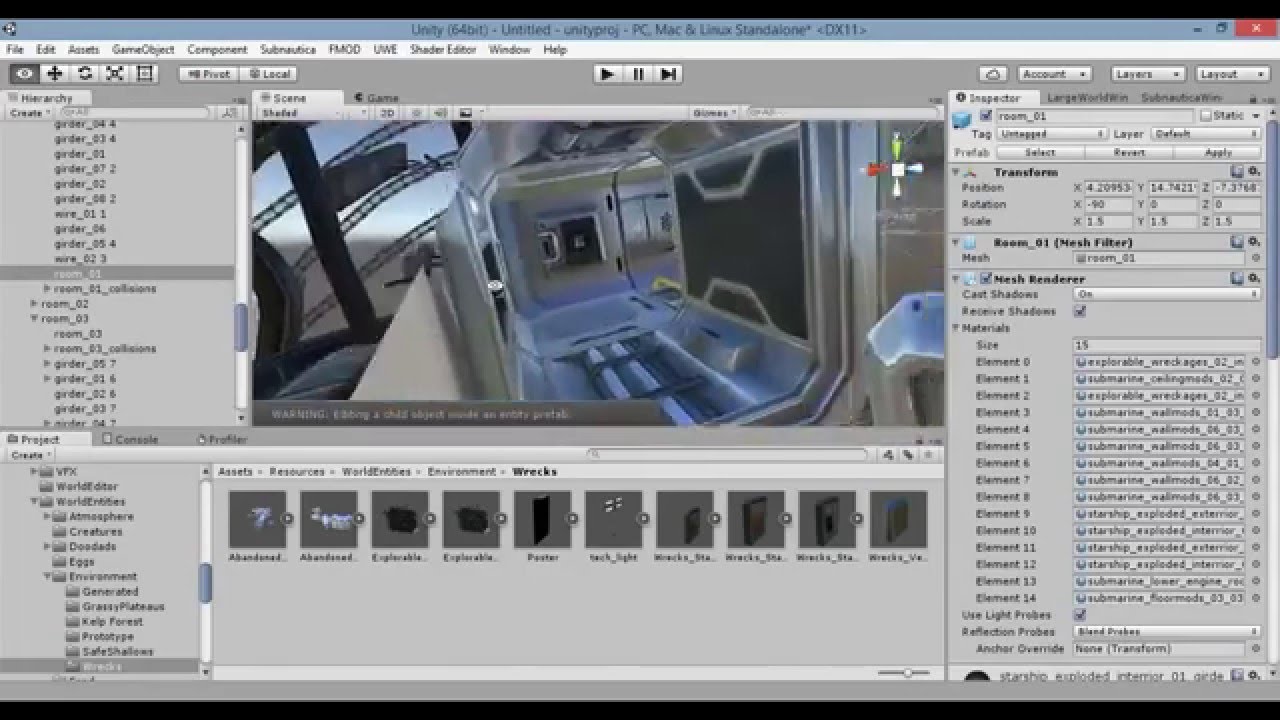Toggle 2D scene view mode

(388, 113)
